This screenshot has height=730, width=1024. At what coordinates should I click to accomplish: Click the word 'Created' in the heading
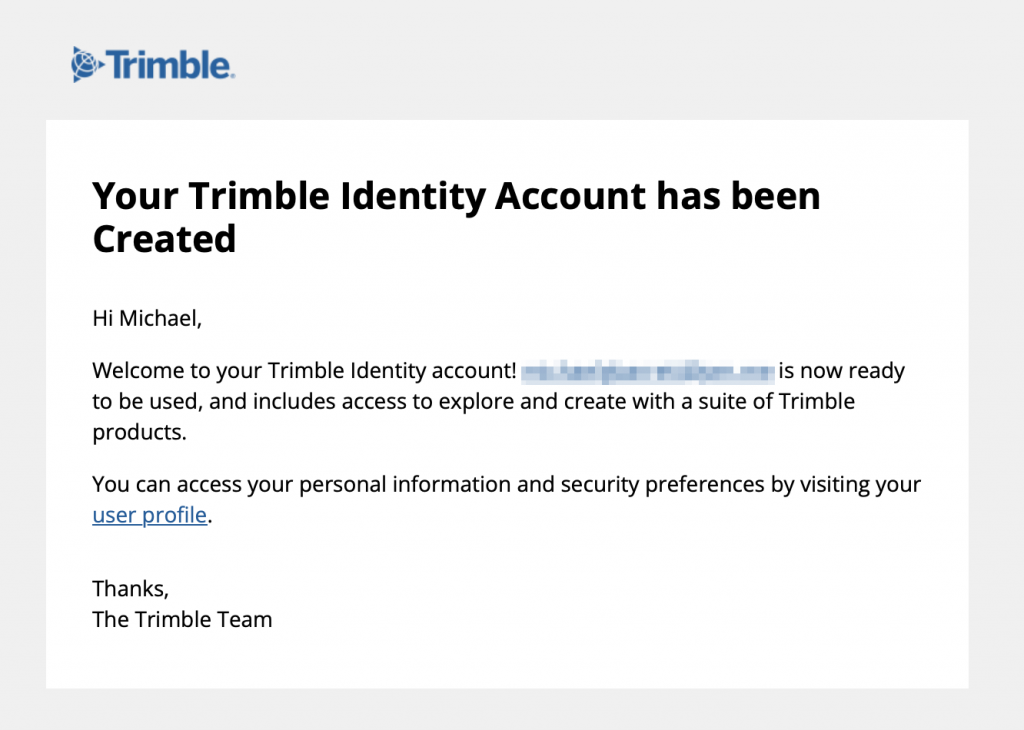click(x=164, y=239)
